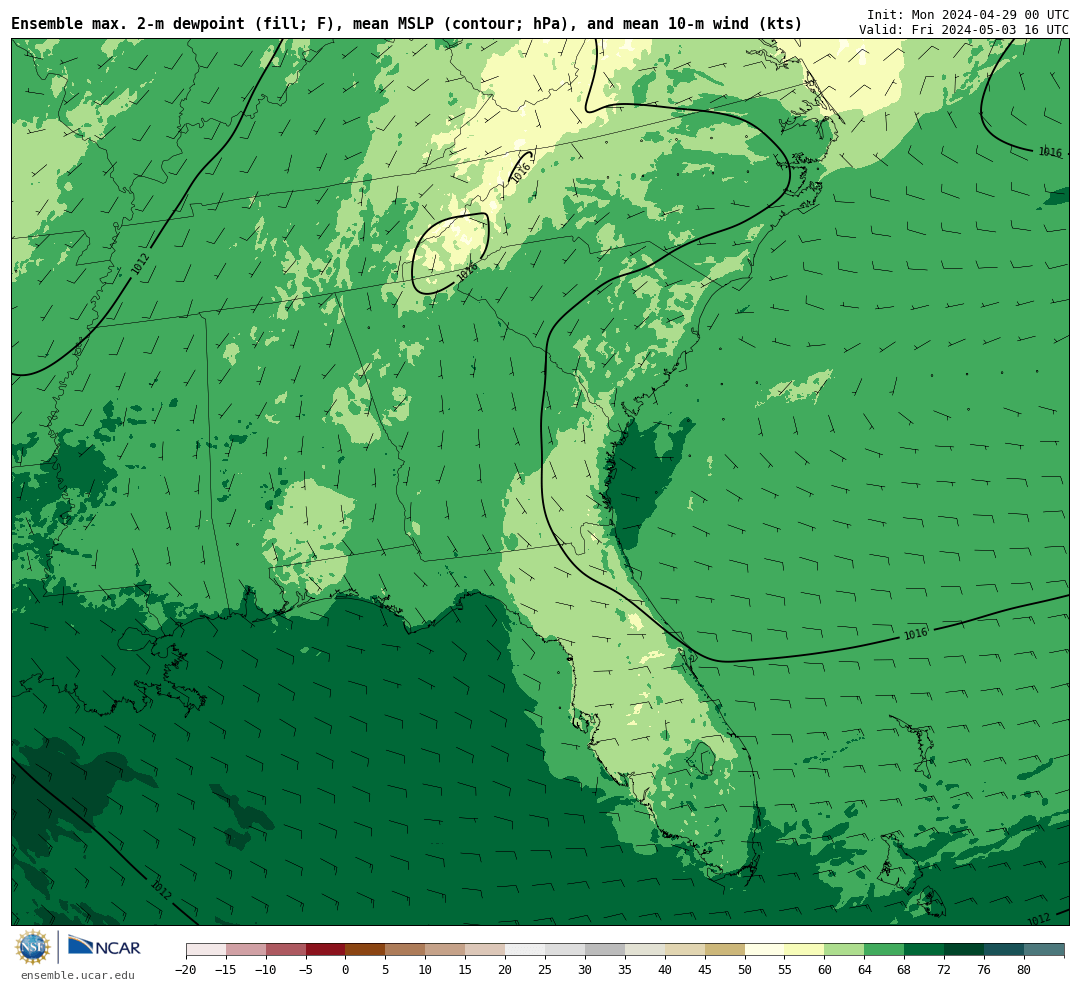Viewport: 1080px width, 988px height.
Task: Select the map title about ensemble max dewpoint
Action: click(x=406, y=23)
